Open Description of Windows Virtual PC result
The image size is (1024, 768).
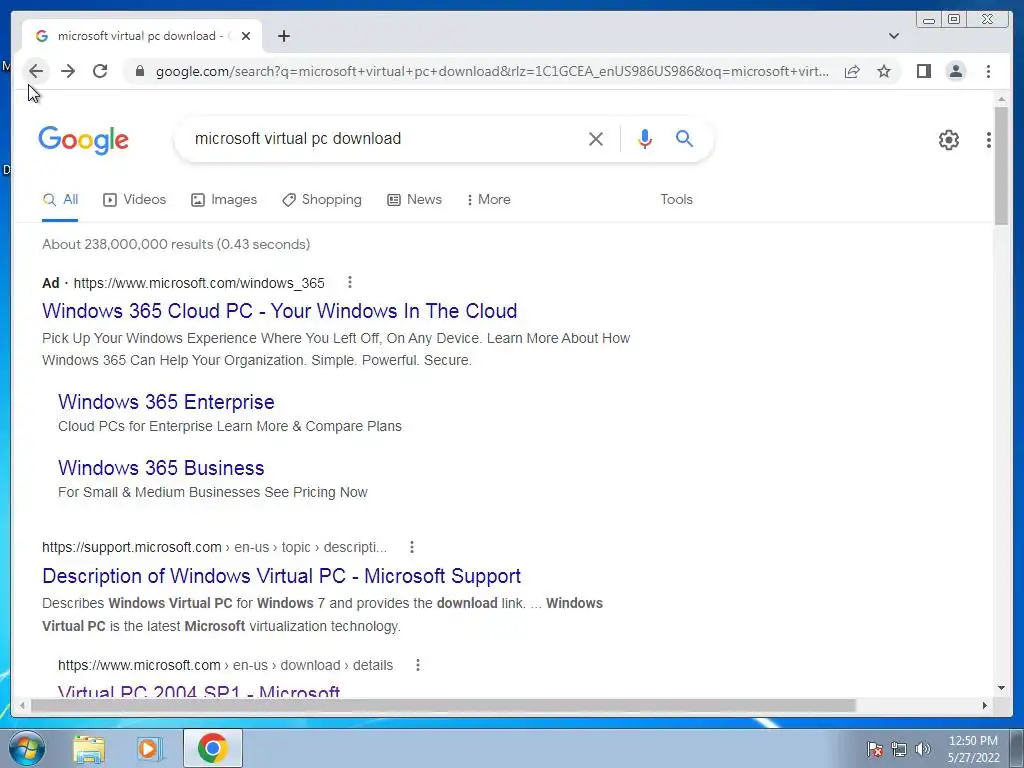(281, 576)
